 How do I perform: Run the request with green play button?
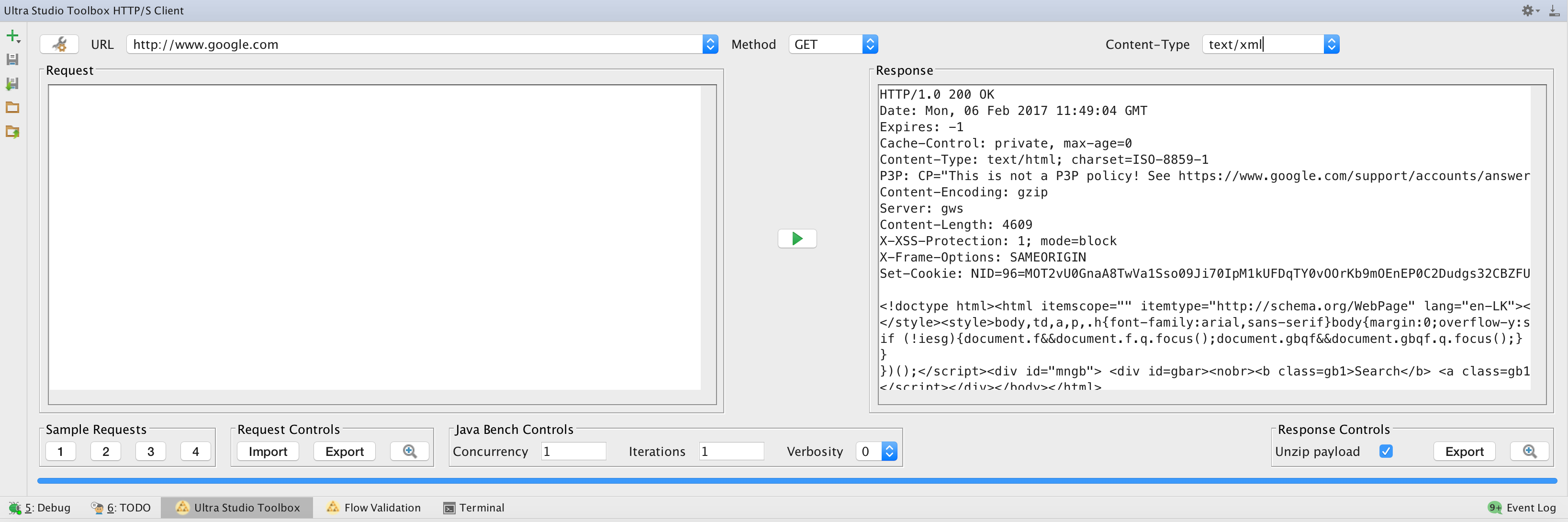coord(797,238)
